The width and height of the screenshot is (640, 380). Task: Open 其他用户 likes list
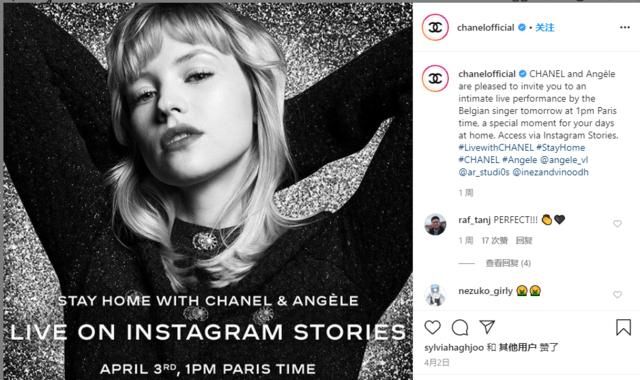point(517,347)
